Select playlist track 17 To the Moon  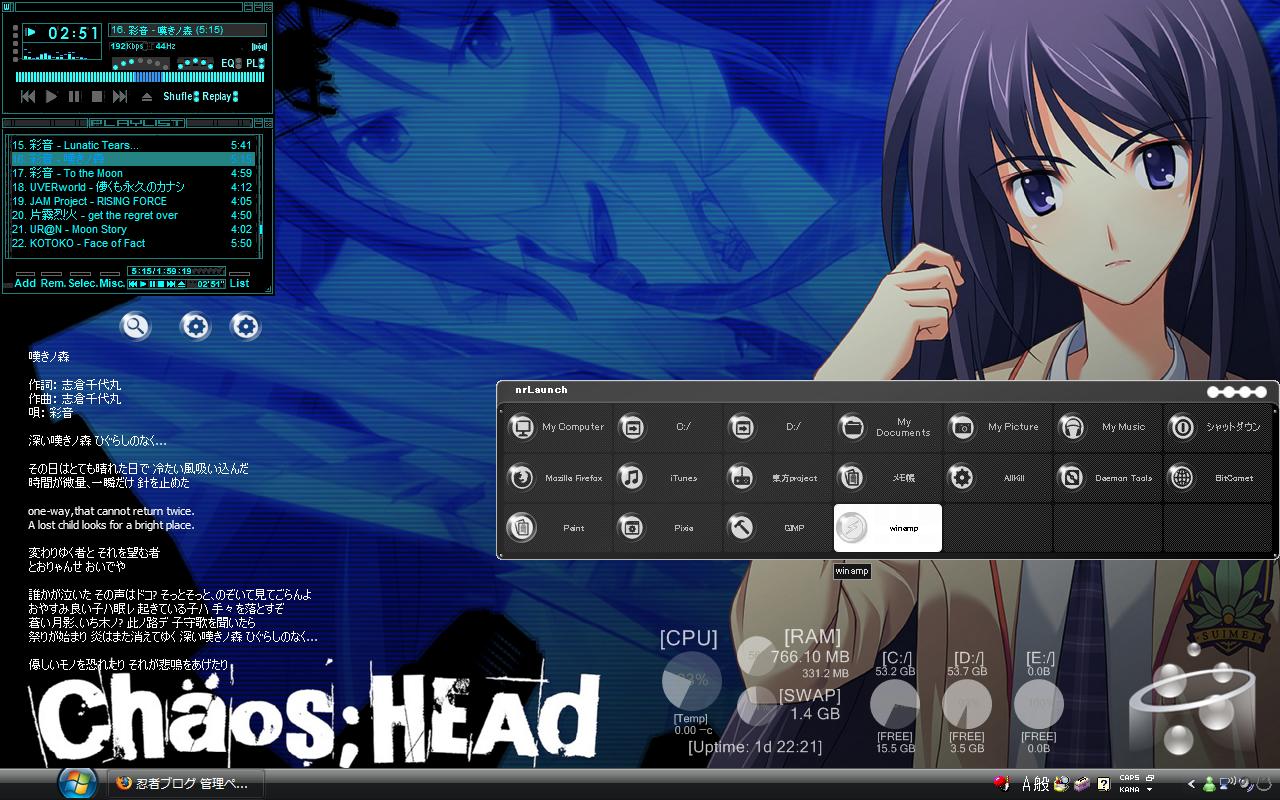click(133, 173)
